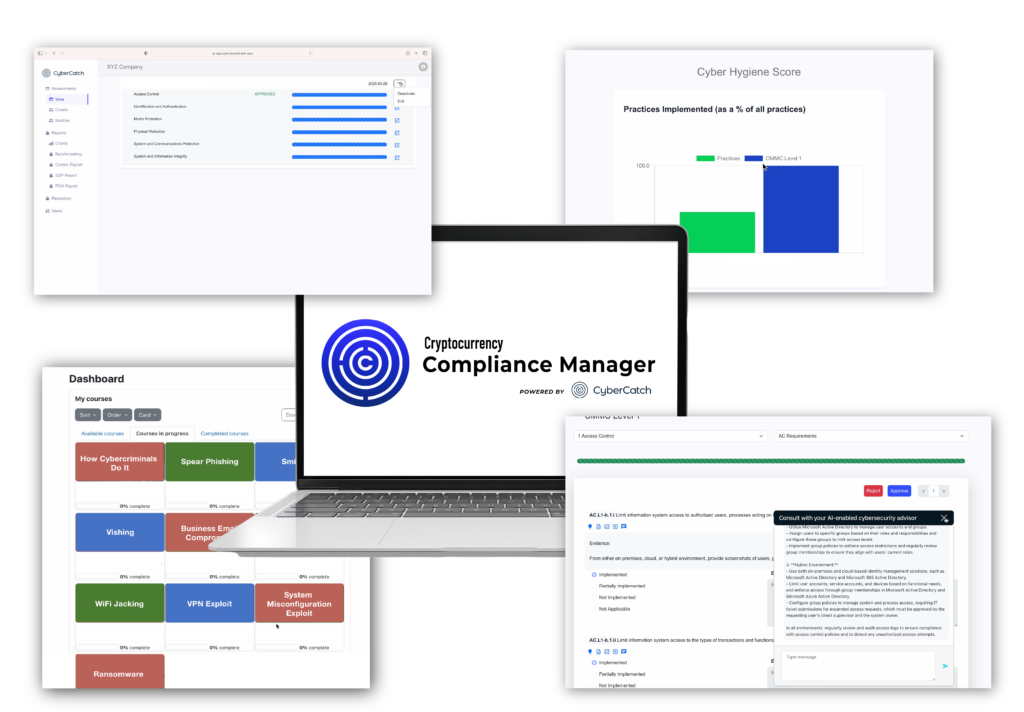Open the 1 Access Control dropdown
1024x712 pixels.
(670, 436)
